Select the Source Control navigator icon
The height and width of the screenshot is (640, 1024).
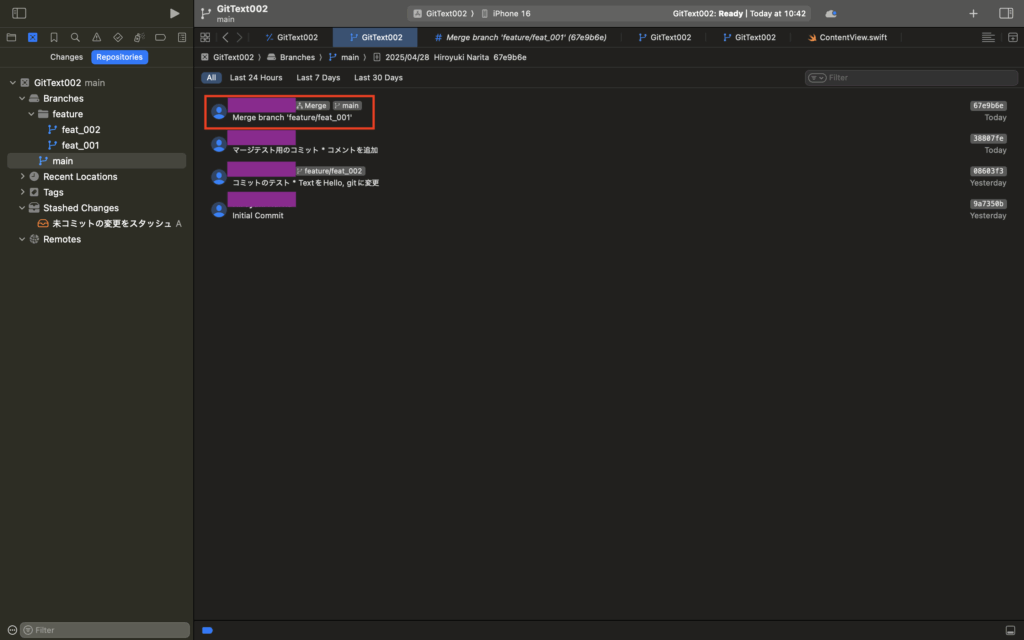point(33,37)
